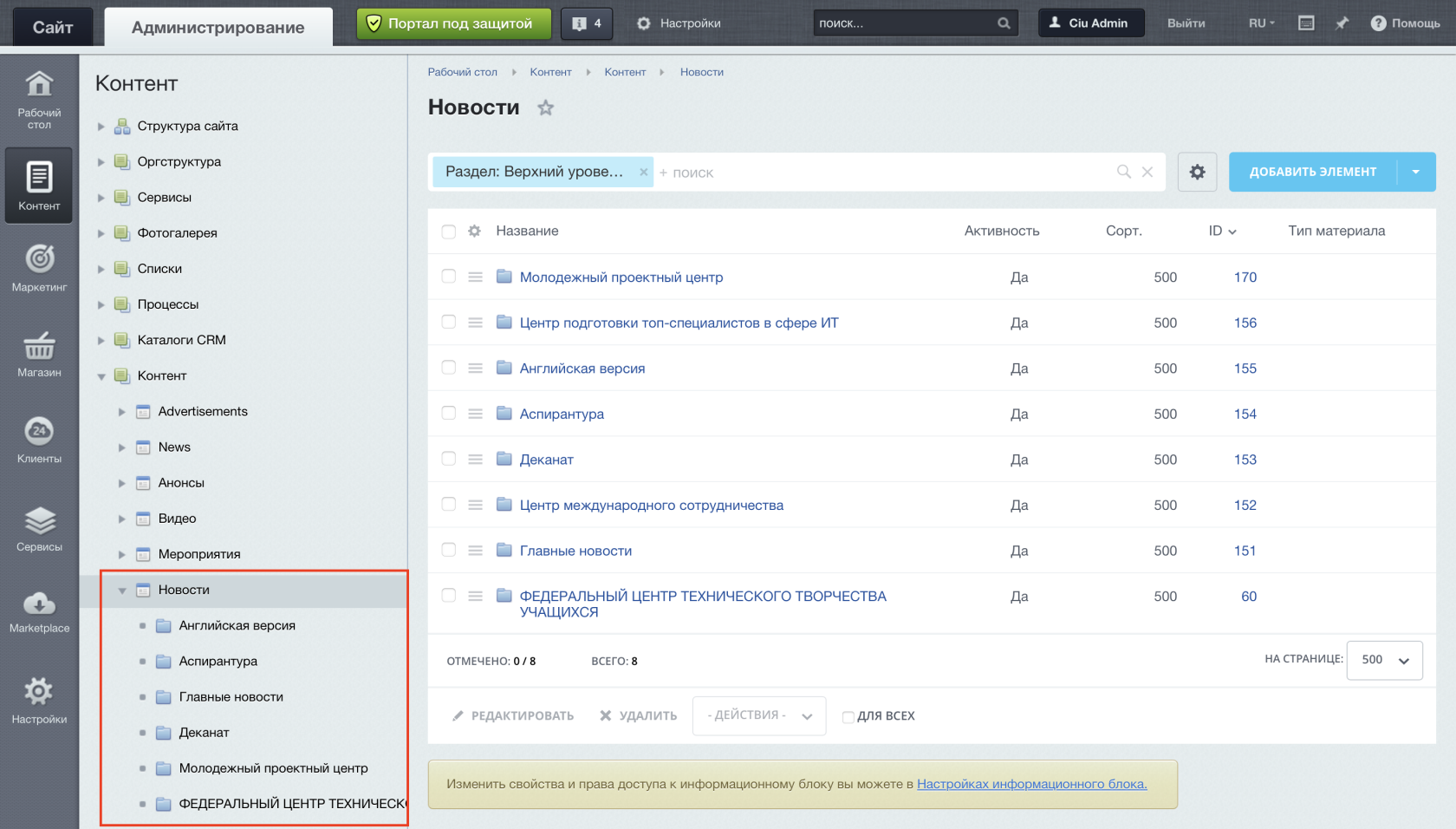1456x829 pixels.
Task: Open Рабочий стол home icon
Action: (x=39, y=99)
